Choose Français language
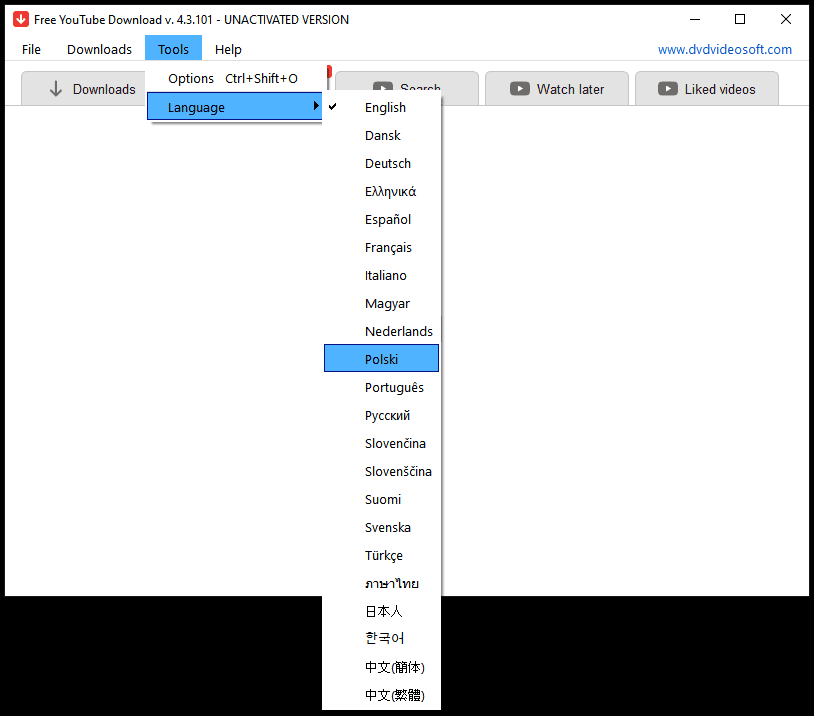 coord(382,248)
